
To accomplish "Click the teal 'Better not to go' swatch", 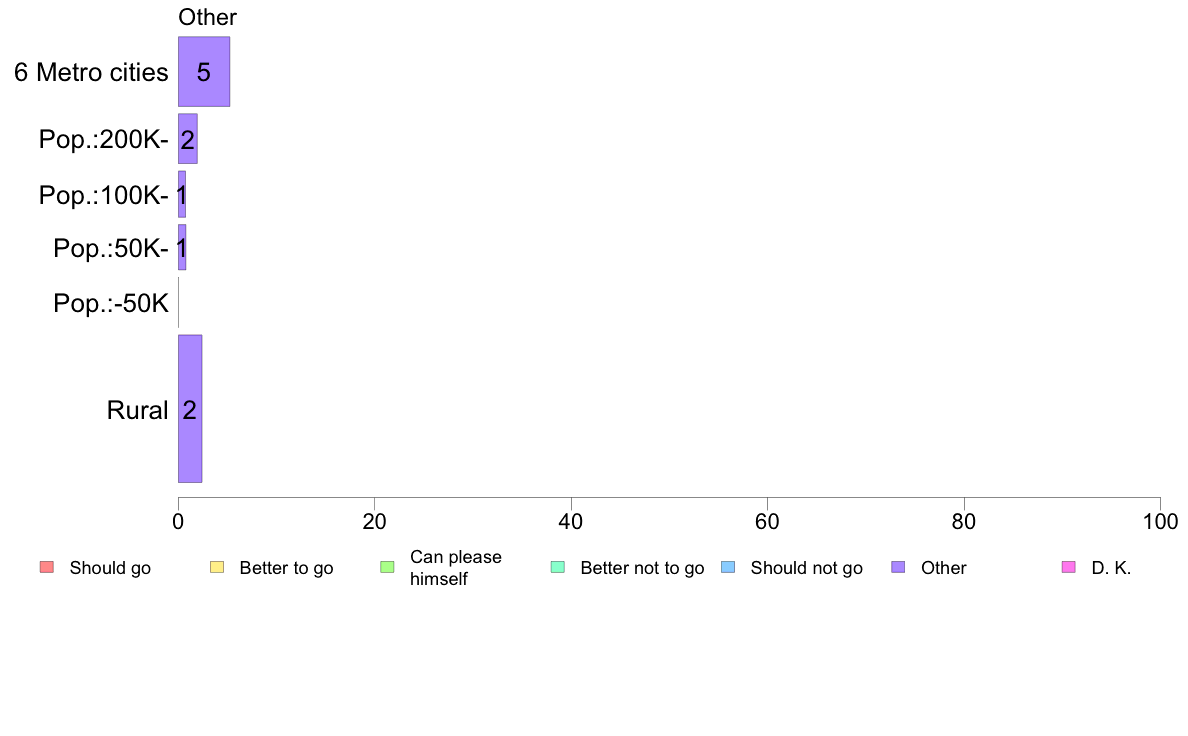I will tap(558, 567).
